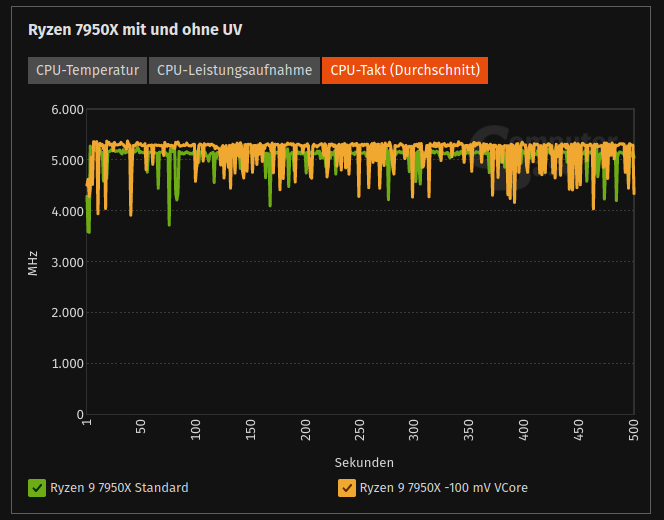The image size is (664, 520).
Task: Click the 6.000 y-axis value
Action: click(x=67, y=110)
